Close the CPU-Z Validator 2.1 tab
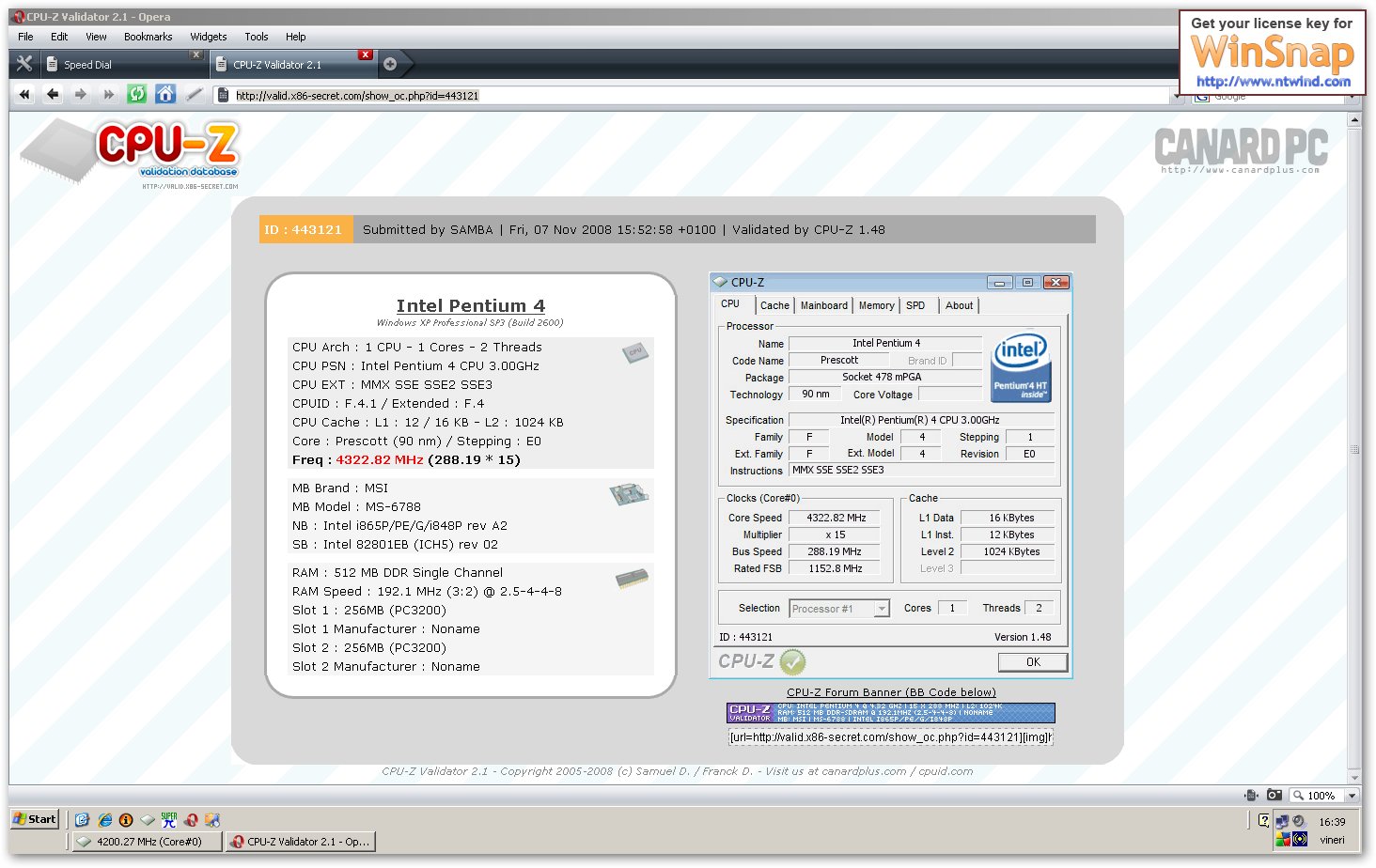1376x868 pixels. (366, 54)
